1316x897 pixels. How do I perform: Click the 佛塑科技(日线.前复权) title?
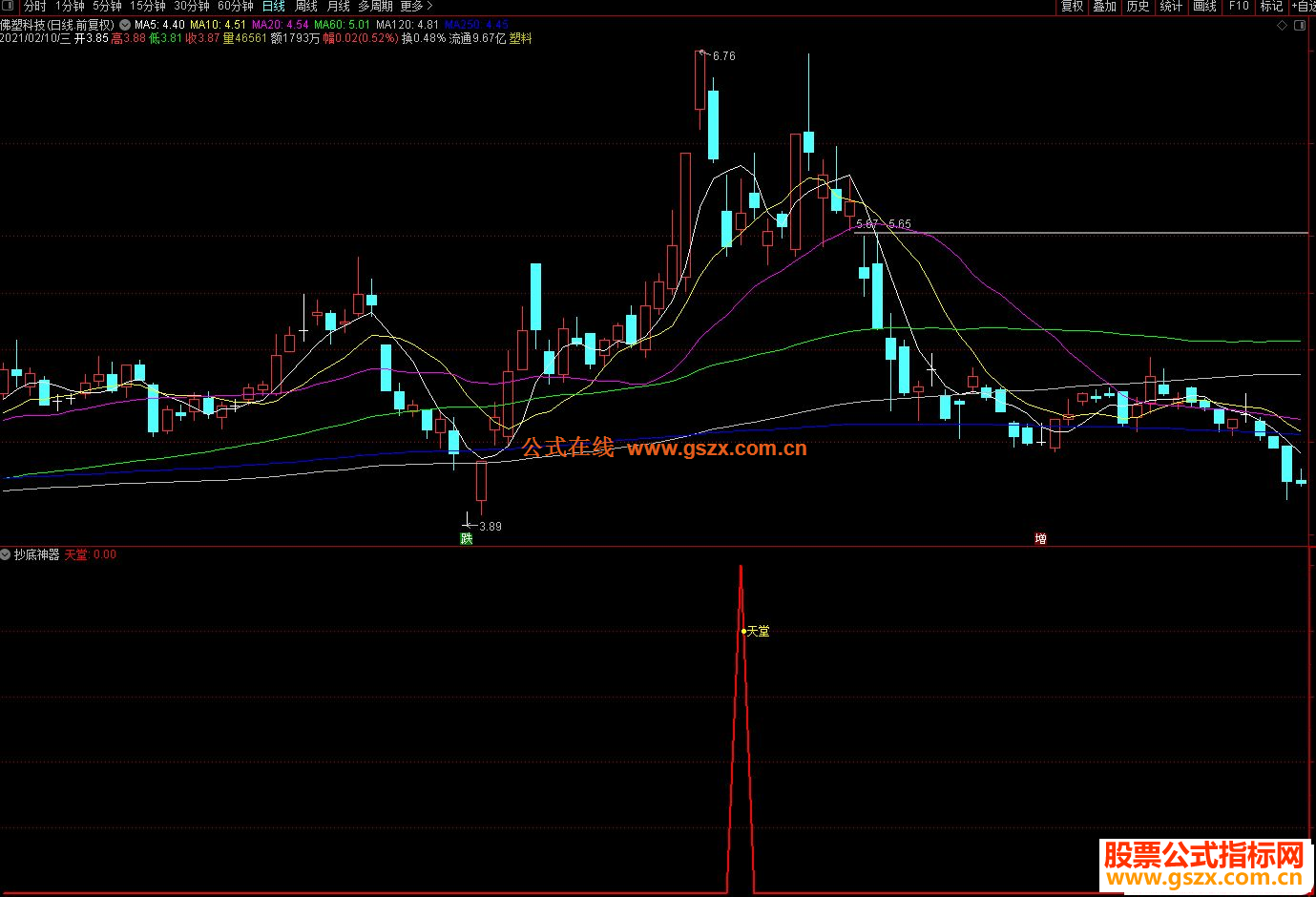point(57,25)
